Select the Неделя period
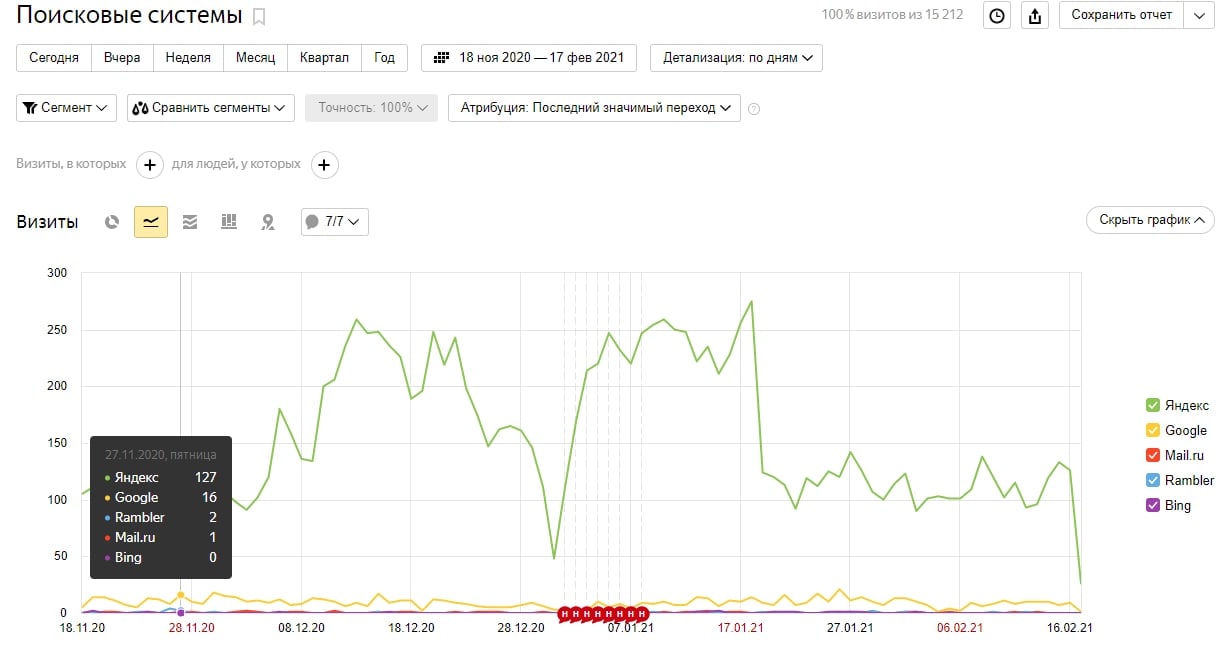The width and height of the screenshot is (1225, 660). coord(188,58)
